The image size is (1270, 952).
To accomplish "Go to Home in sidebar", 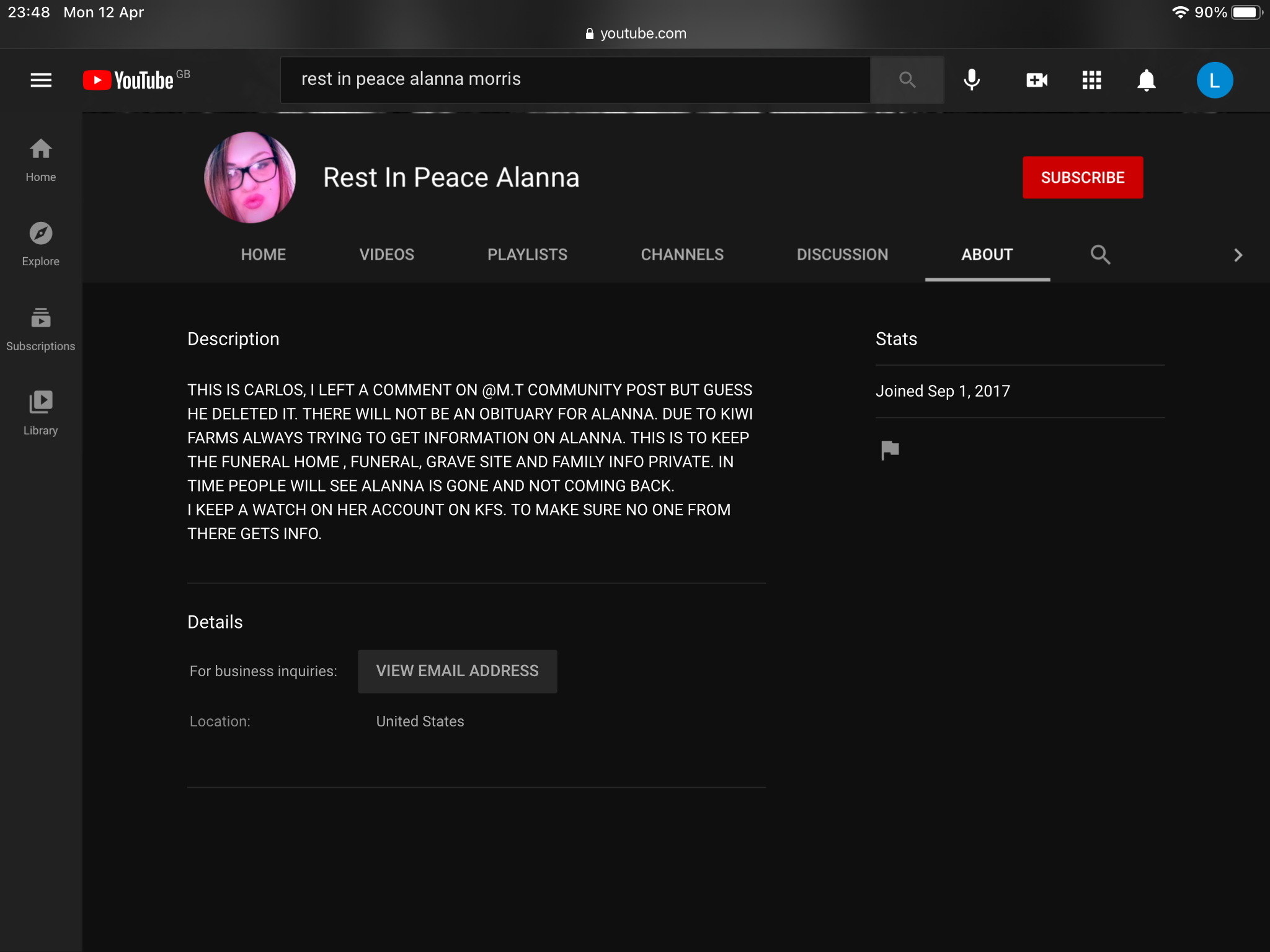I will pos(41,160).
